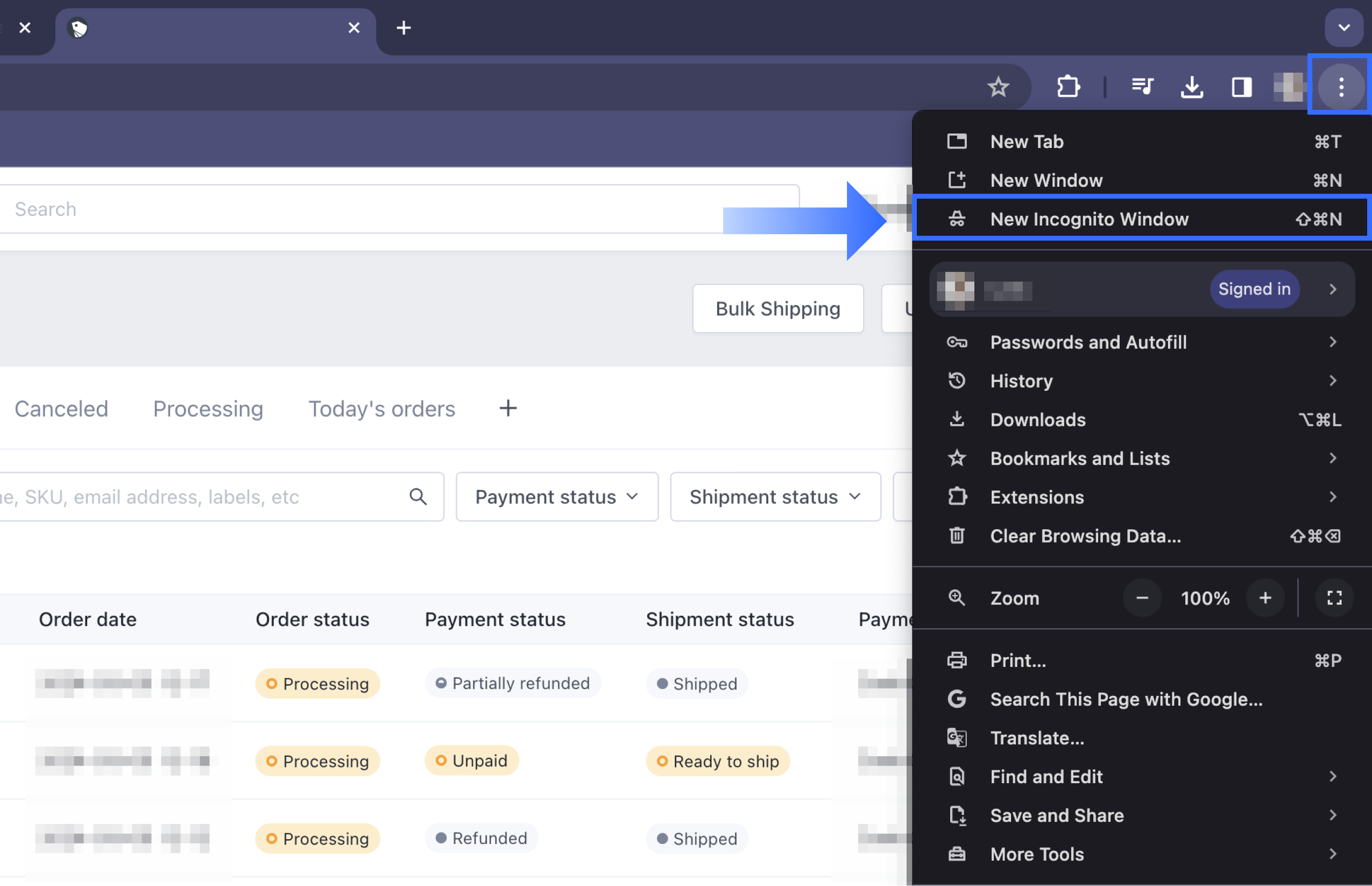Expand the Payment status filter dropdown

point(557,496)
